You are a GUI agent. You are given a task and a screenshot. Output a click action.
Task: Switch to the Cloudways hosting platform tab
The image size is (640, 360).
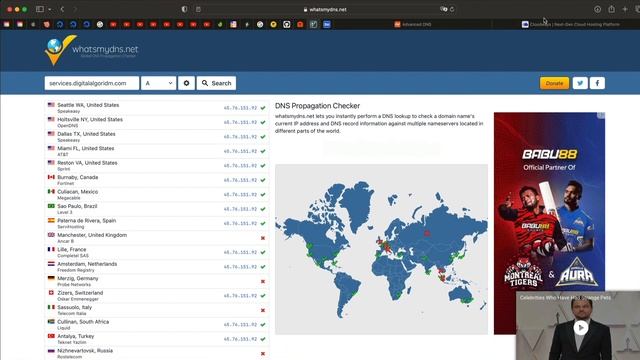571,24
